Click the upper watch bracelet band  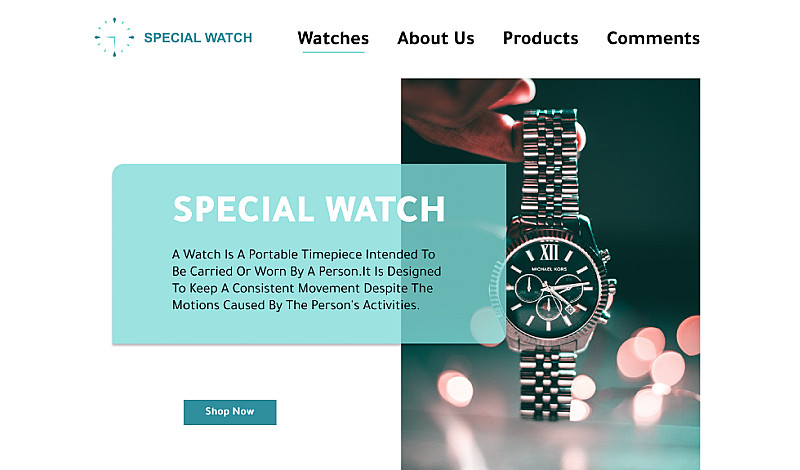tap(550, 163)
